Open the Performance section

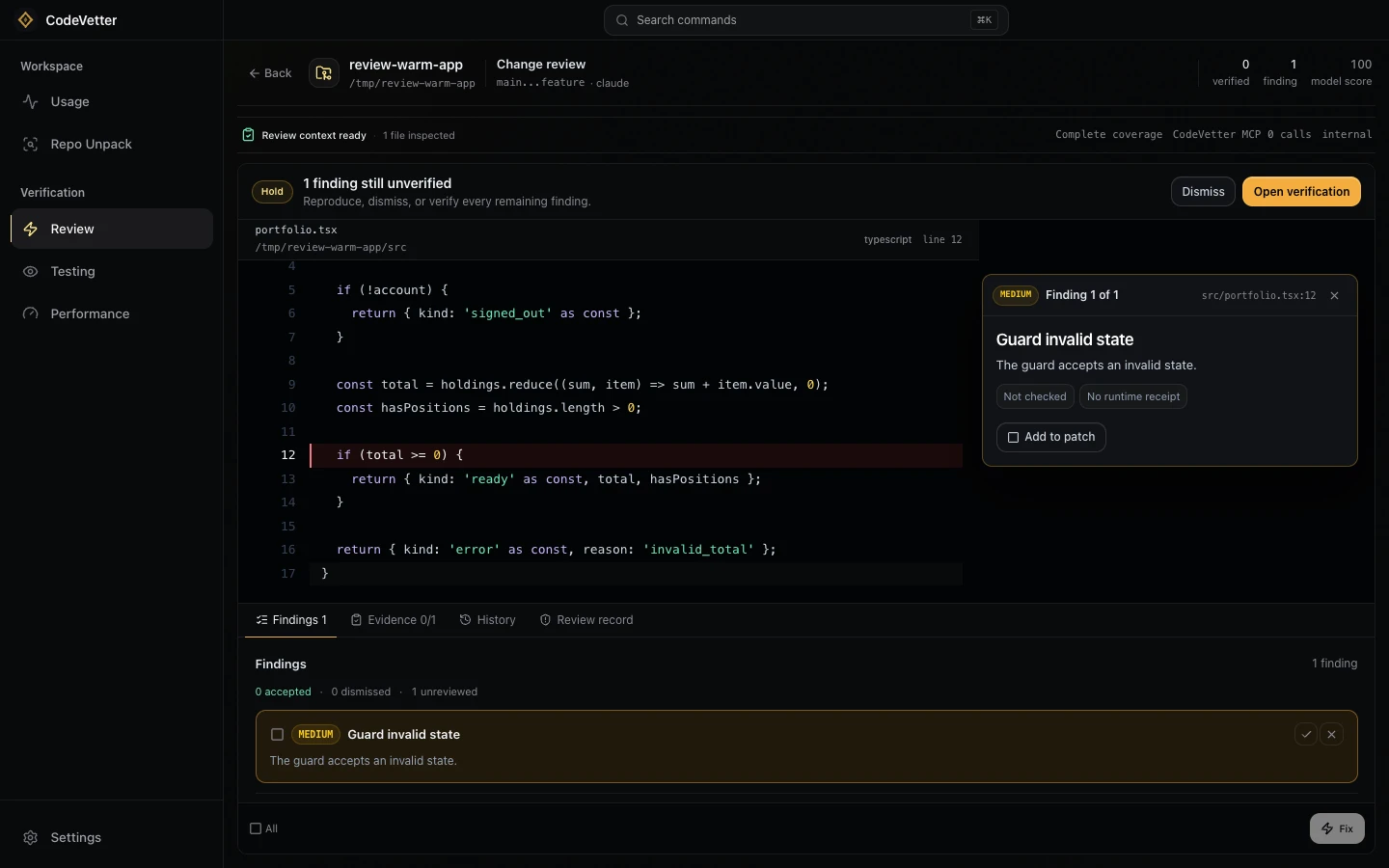click(112, 313)
